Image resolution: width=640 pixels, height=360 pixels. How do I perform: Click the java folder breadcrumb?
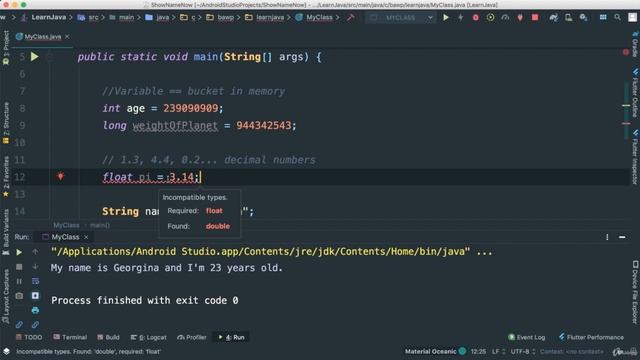click(x=158, y=18)
